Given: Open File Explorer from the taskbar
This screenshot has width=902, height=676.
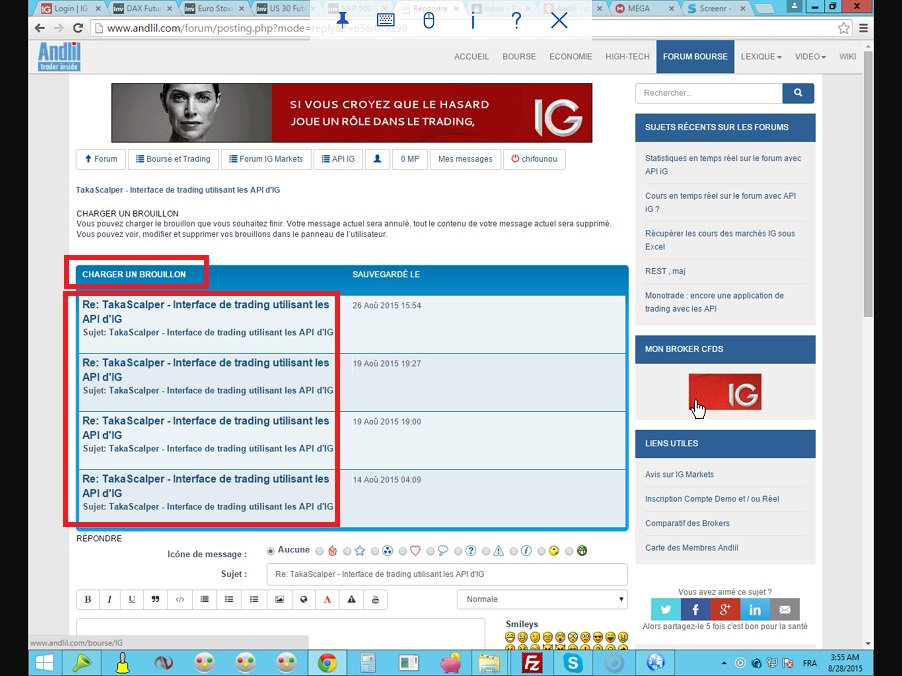Looking at the screenshot, I should tap(489, 663).
